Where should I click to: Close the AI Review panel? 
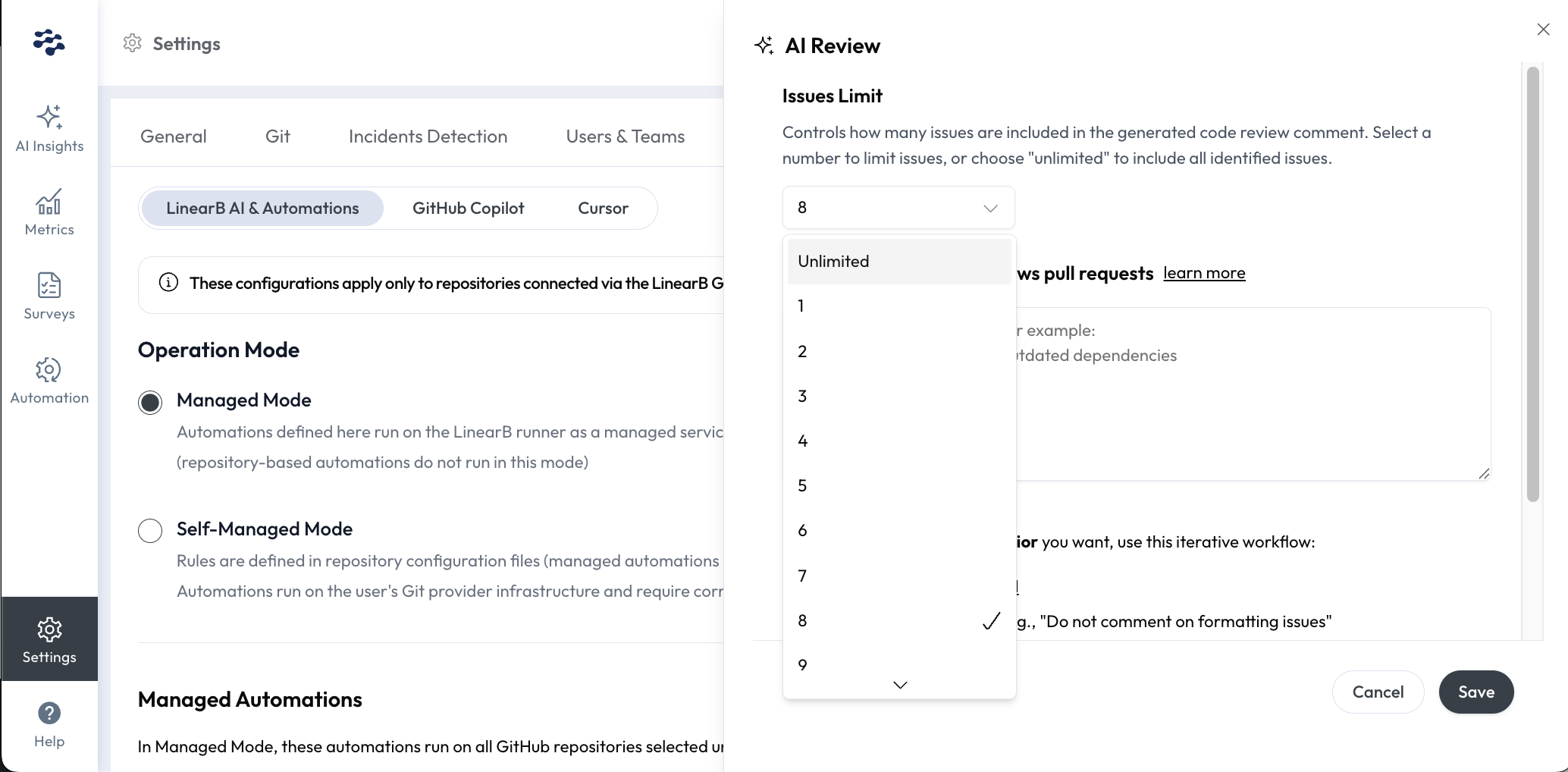pos(1543,30)
